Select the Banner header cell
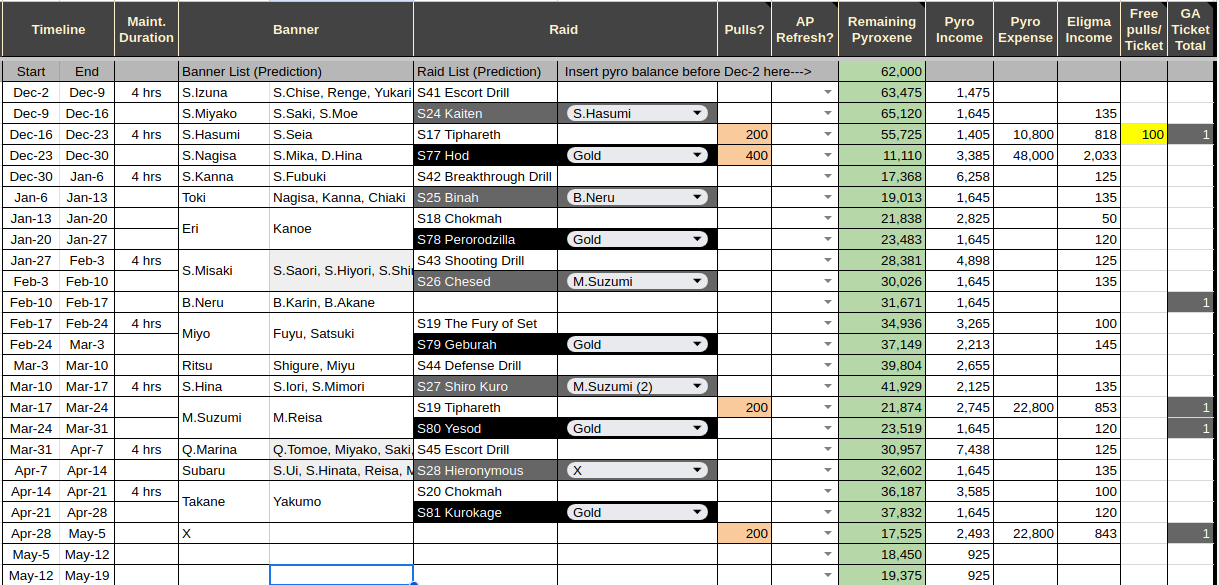Viewport: 1219px width, 585px height. [x=295, y=29]
